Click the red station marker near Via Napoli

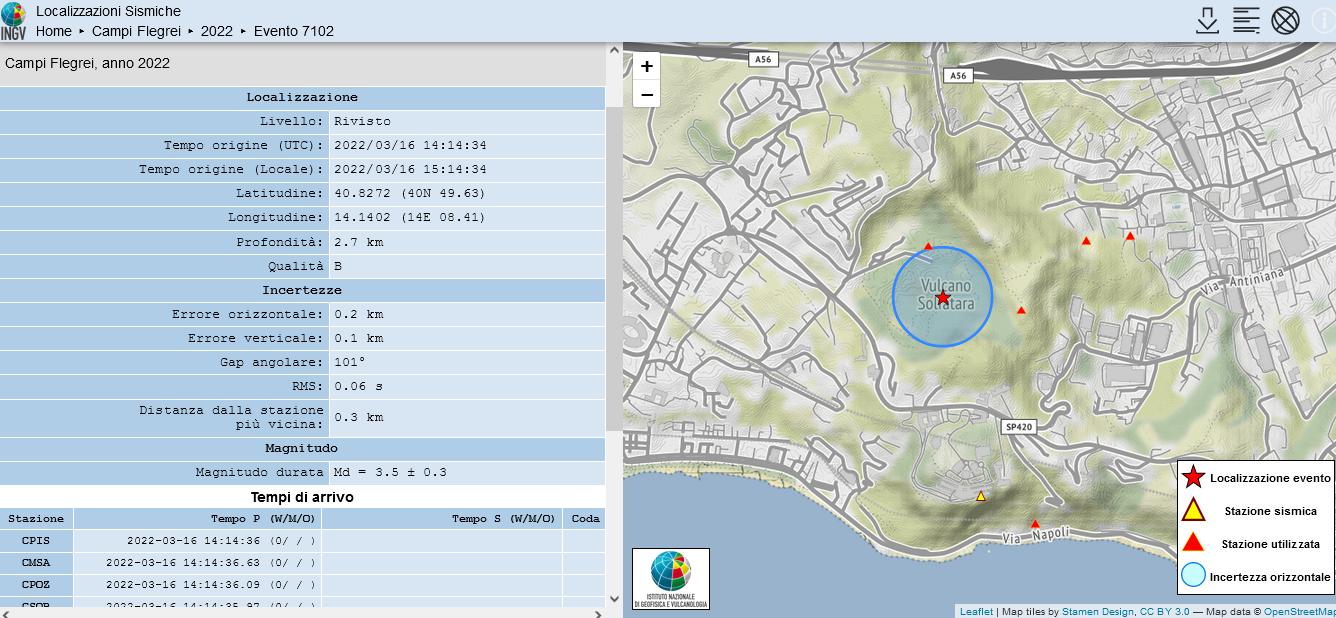1035,524
